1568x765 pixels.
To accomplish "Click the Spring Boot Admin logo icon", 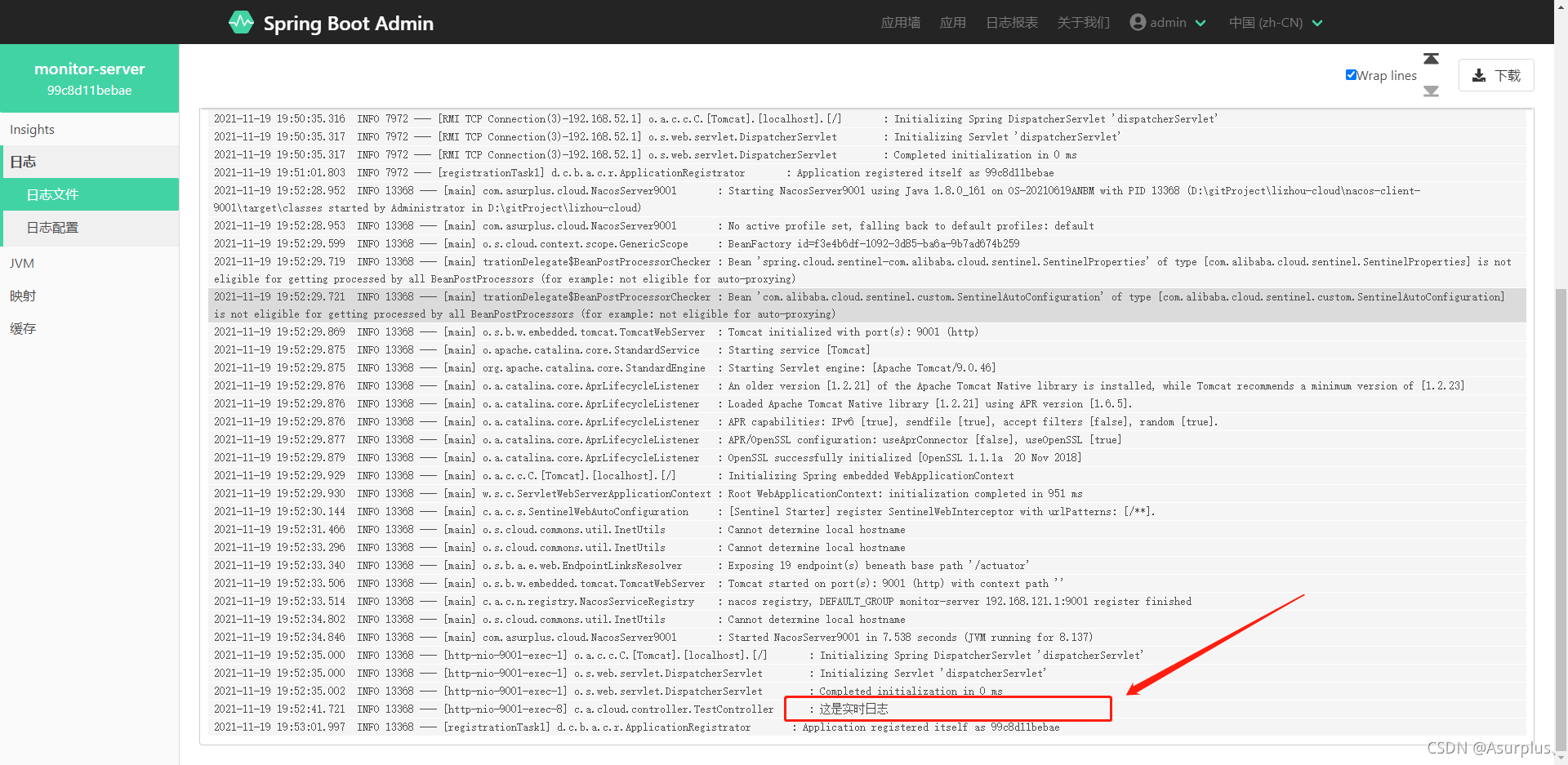I will click(x=241, y=22).
